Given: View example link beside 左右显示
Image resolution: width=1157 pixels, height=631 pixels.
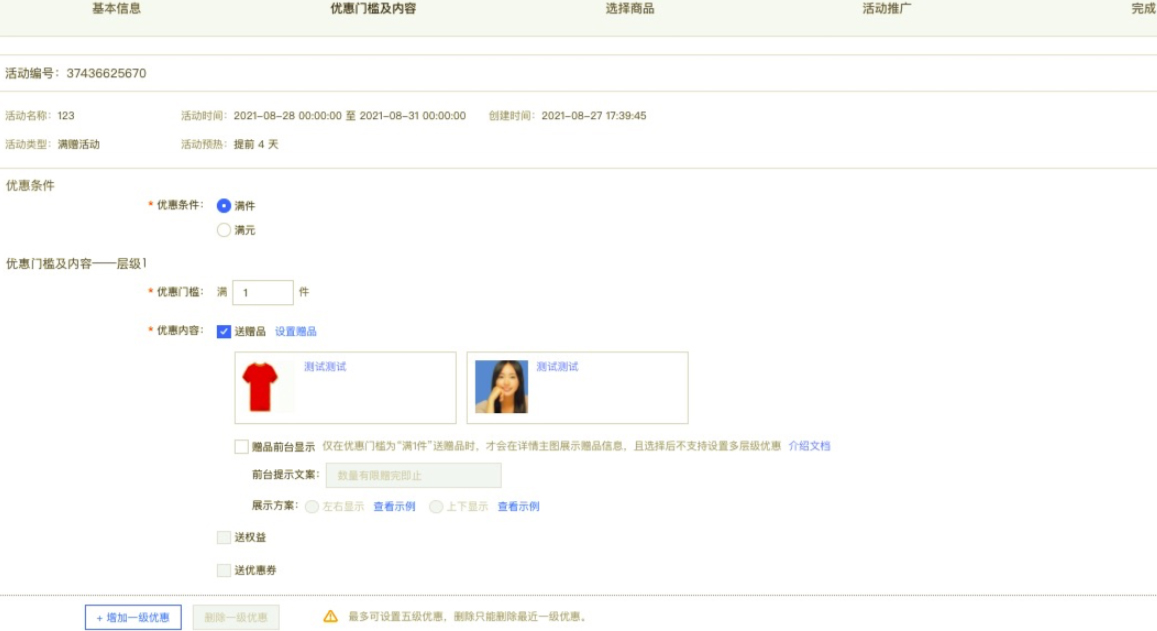Looking at the screenshot, I should (394, 507).
